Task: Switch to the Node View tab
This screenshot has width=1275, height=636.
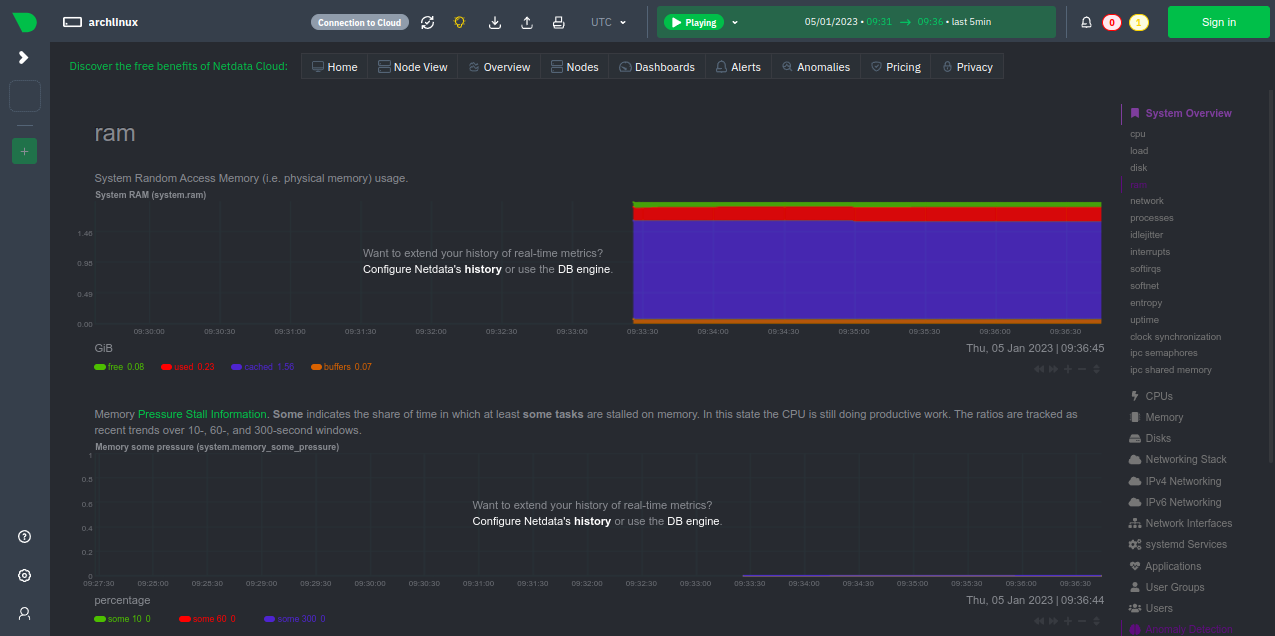Action: [x=412, y=67]
